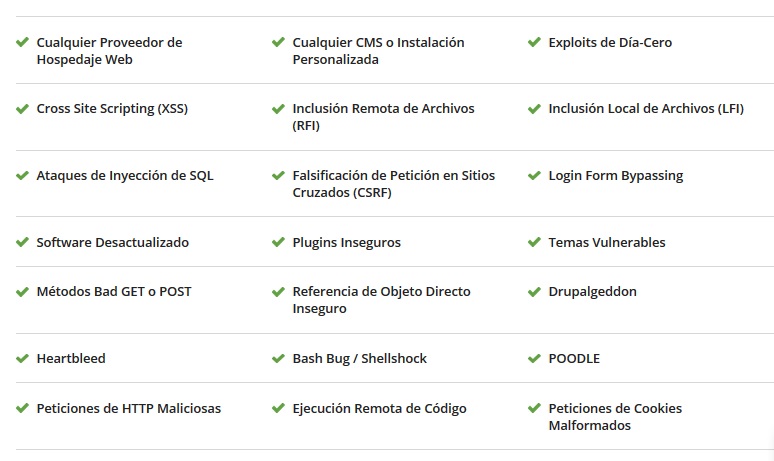Click the check icon beside Temas Vulnerables

pyautogui.click(x=534, y=242)
